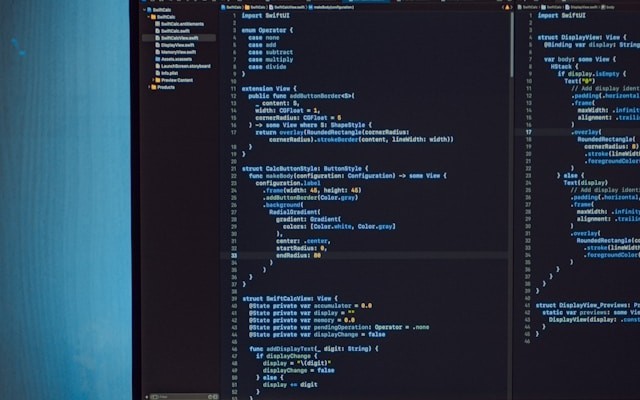Image resolution: width=640 pixels, height=400 pixels.
Task: Click 'struct DisplayView_Previews' line in right editor
Action: (587, 305)
